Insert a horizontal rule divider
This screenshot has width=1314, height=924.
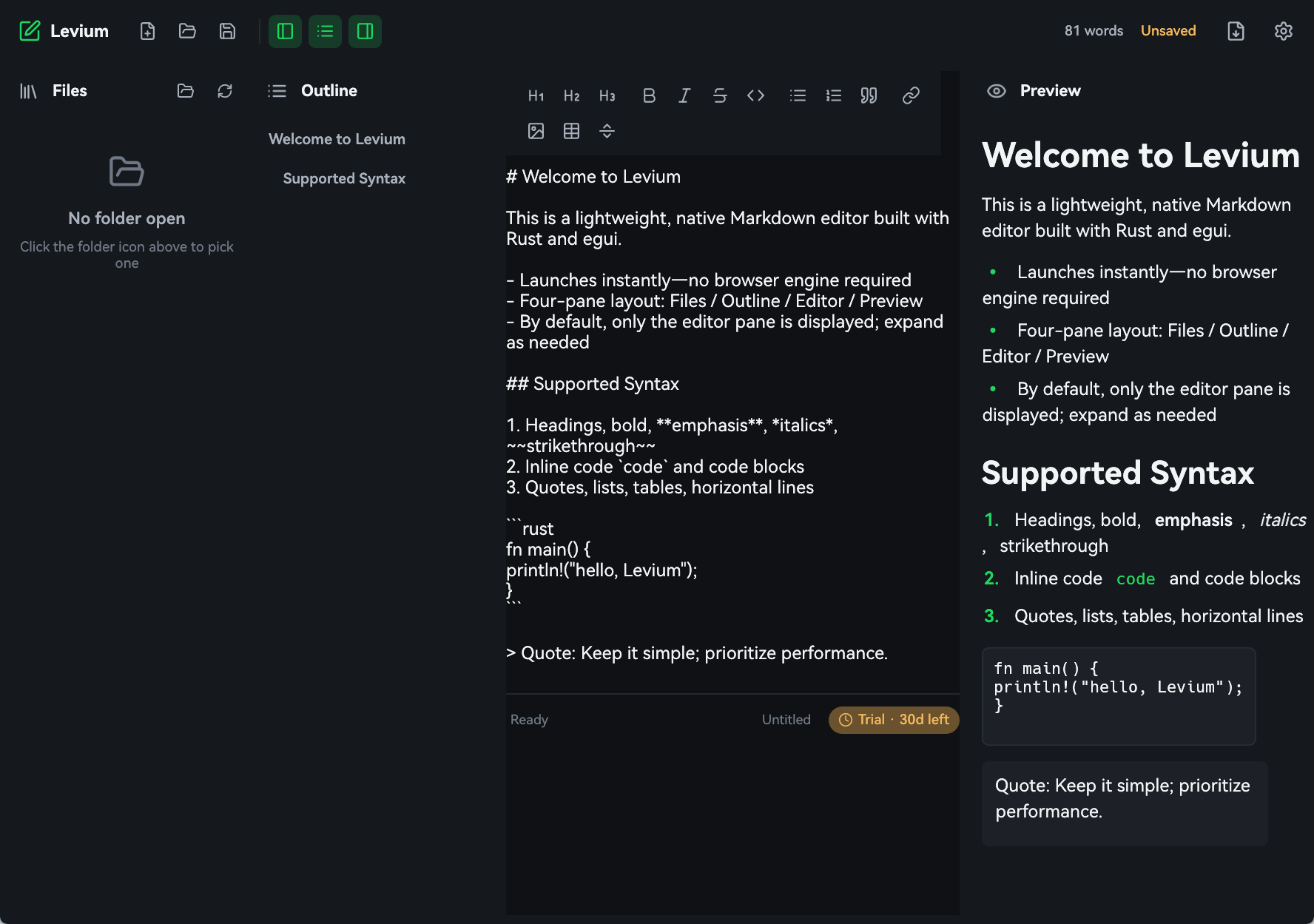(x=607, y=131)
